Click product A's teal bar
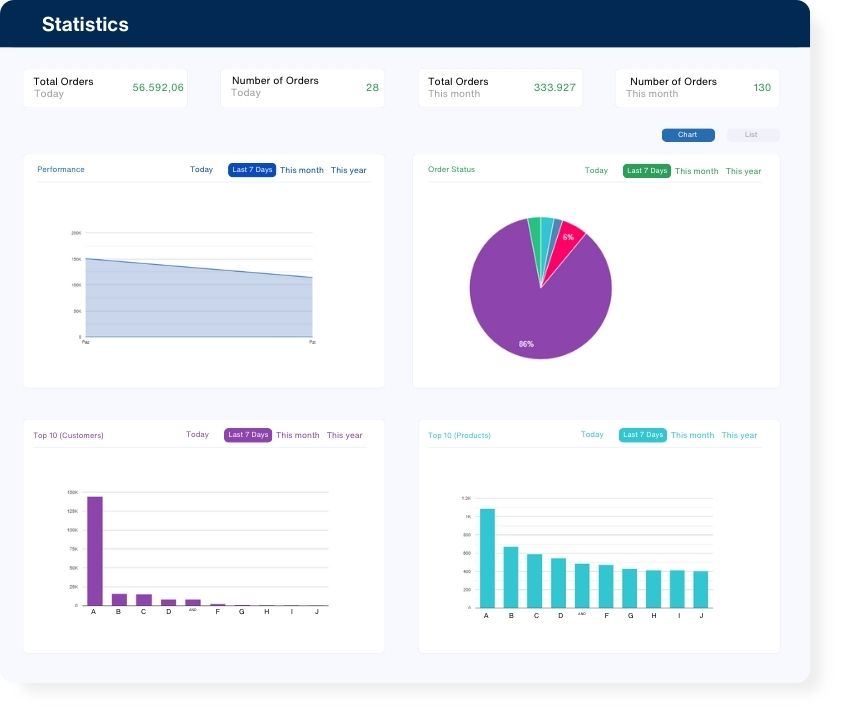This screenshot has width=843, height=710. [x=487, y=558]
